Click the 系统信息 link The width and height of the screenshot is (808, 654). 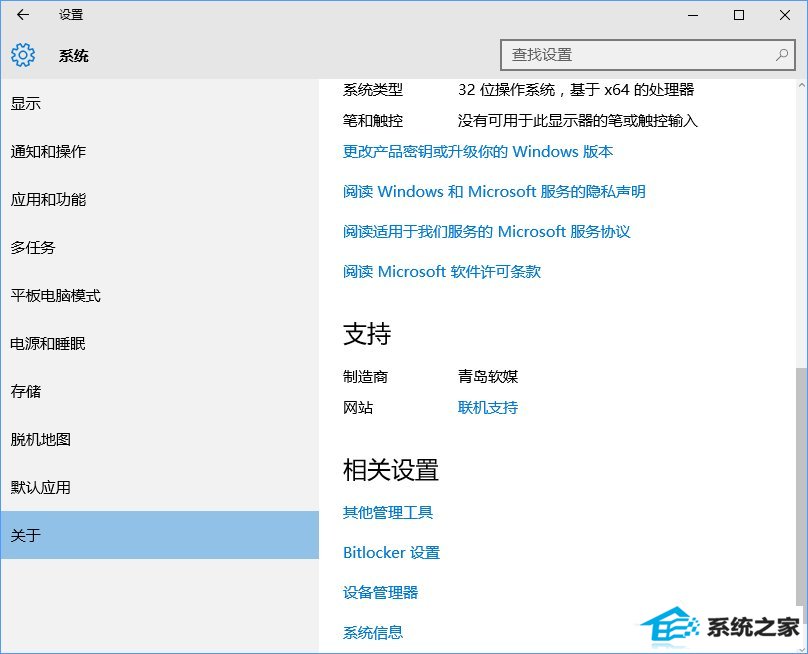point(373,632)
